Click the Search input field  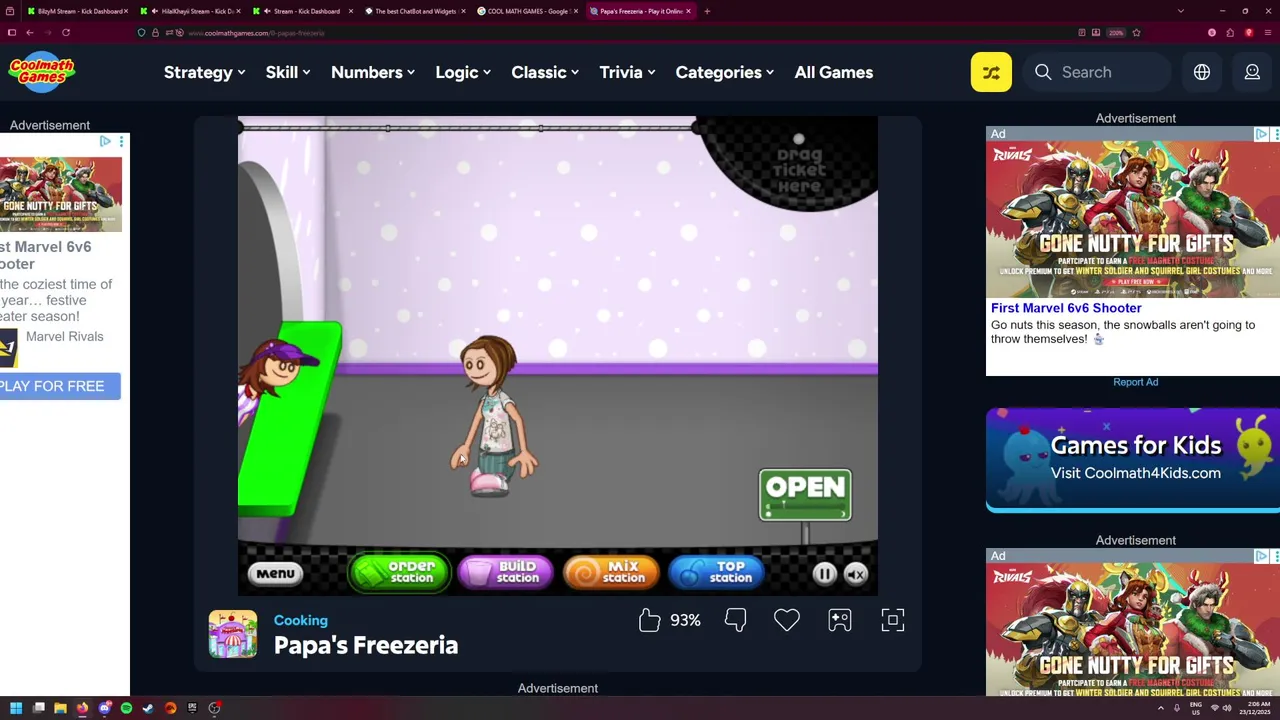pyautogui.click(x=1097, y=72)
